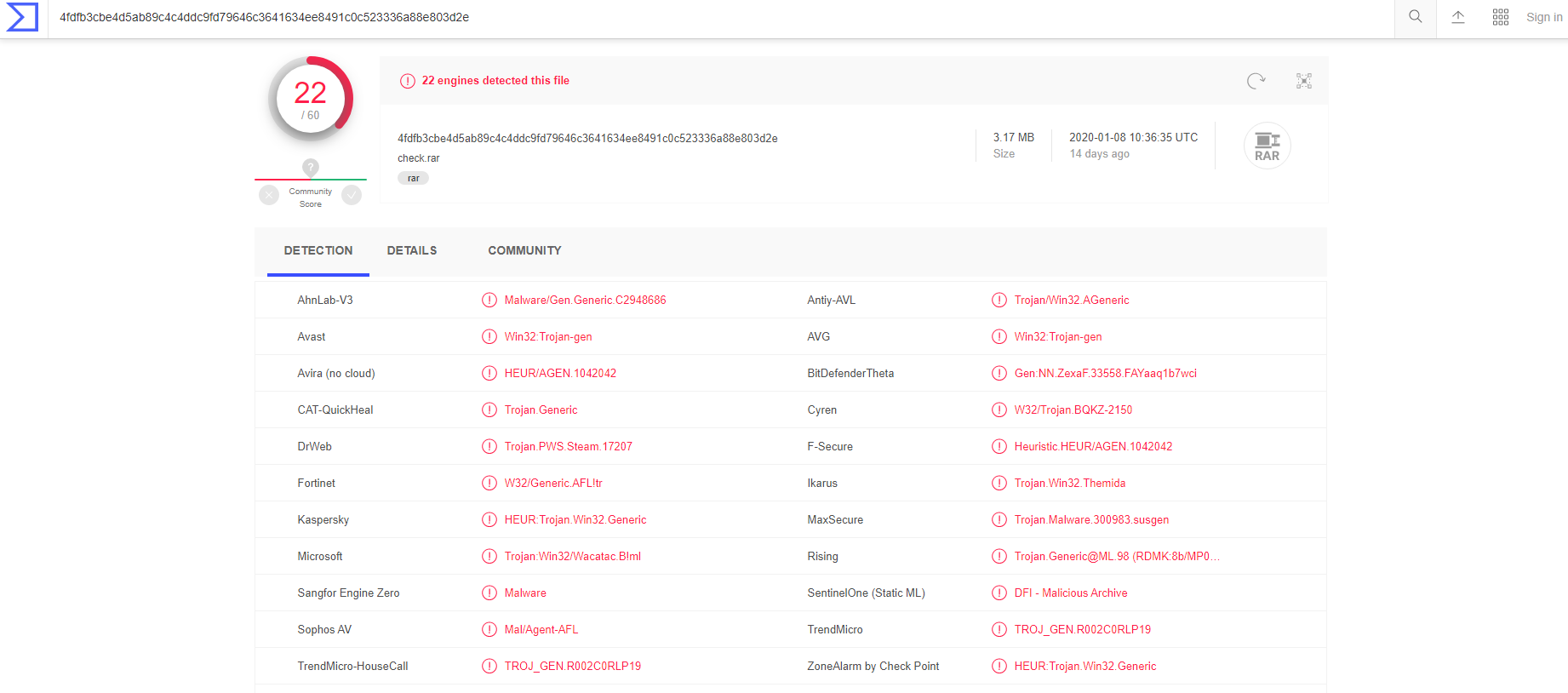Click the hash search input field
The width and height of the screenshot is (1568, 693).
click(x=681, y=17)
